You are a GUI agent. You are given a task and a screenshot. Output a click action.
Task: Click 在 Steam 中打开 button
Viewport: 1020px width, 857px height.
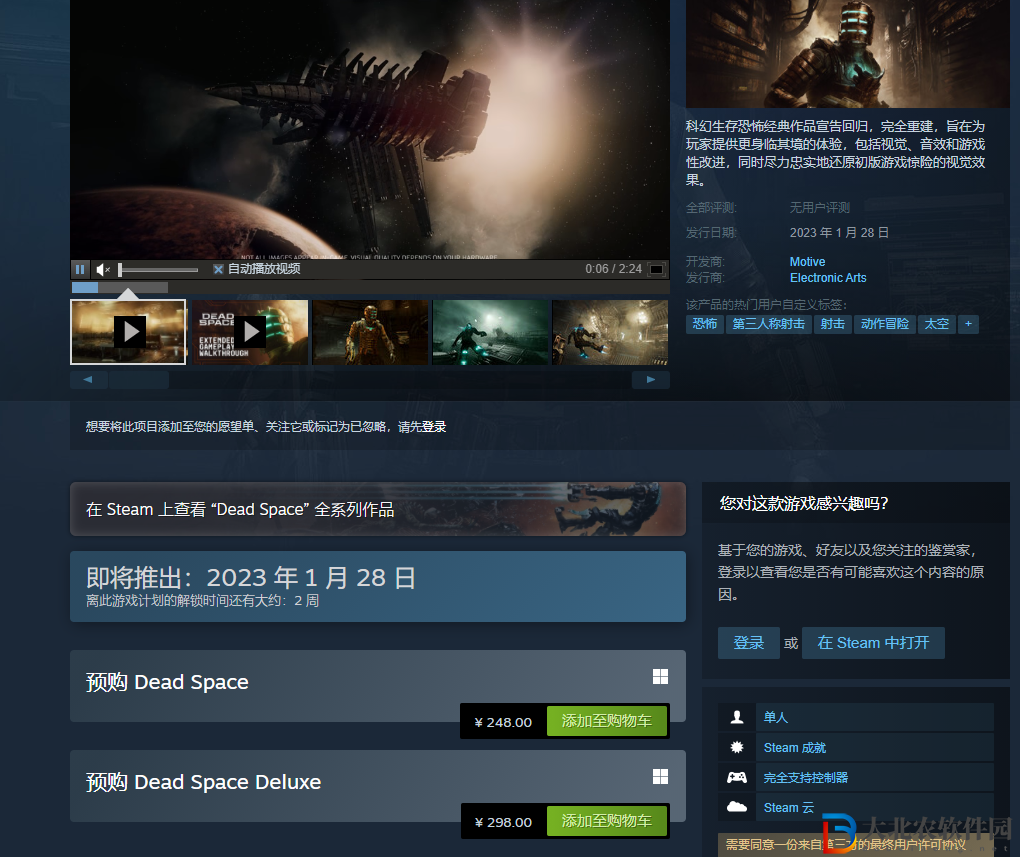tap(873, 643)
